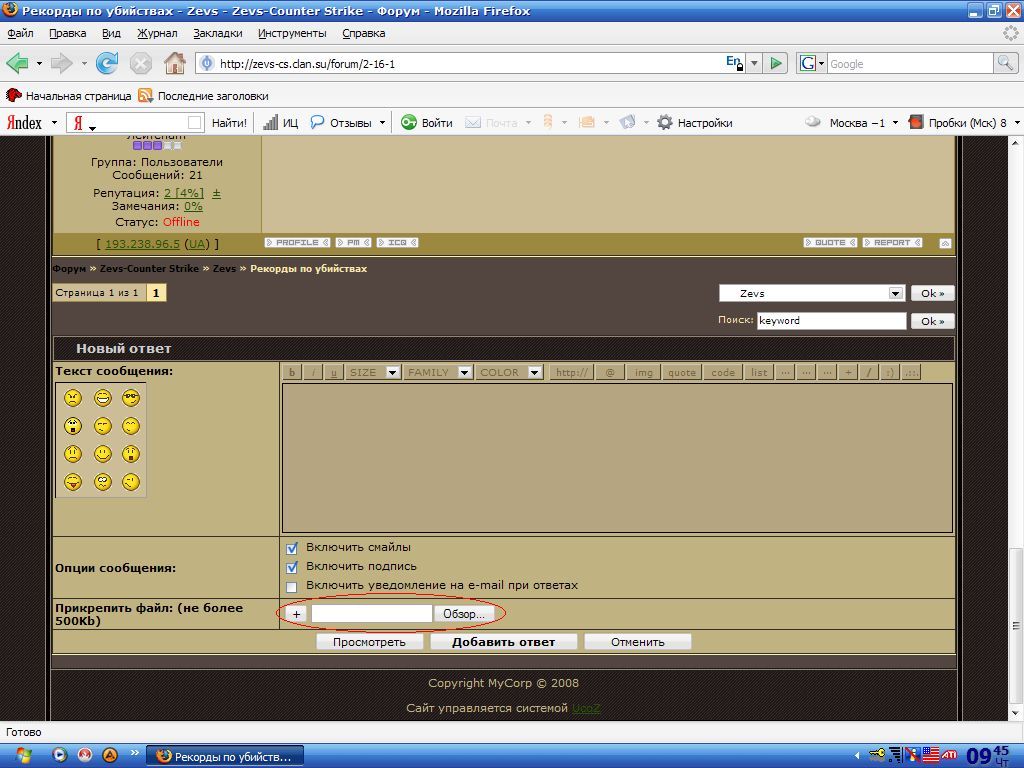Open the Правка menu

pos(67,33)
